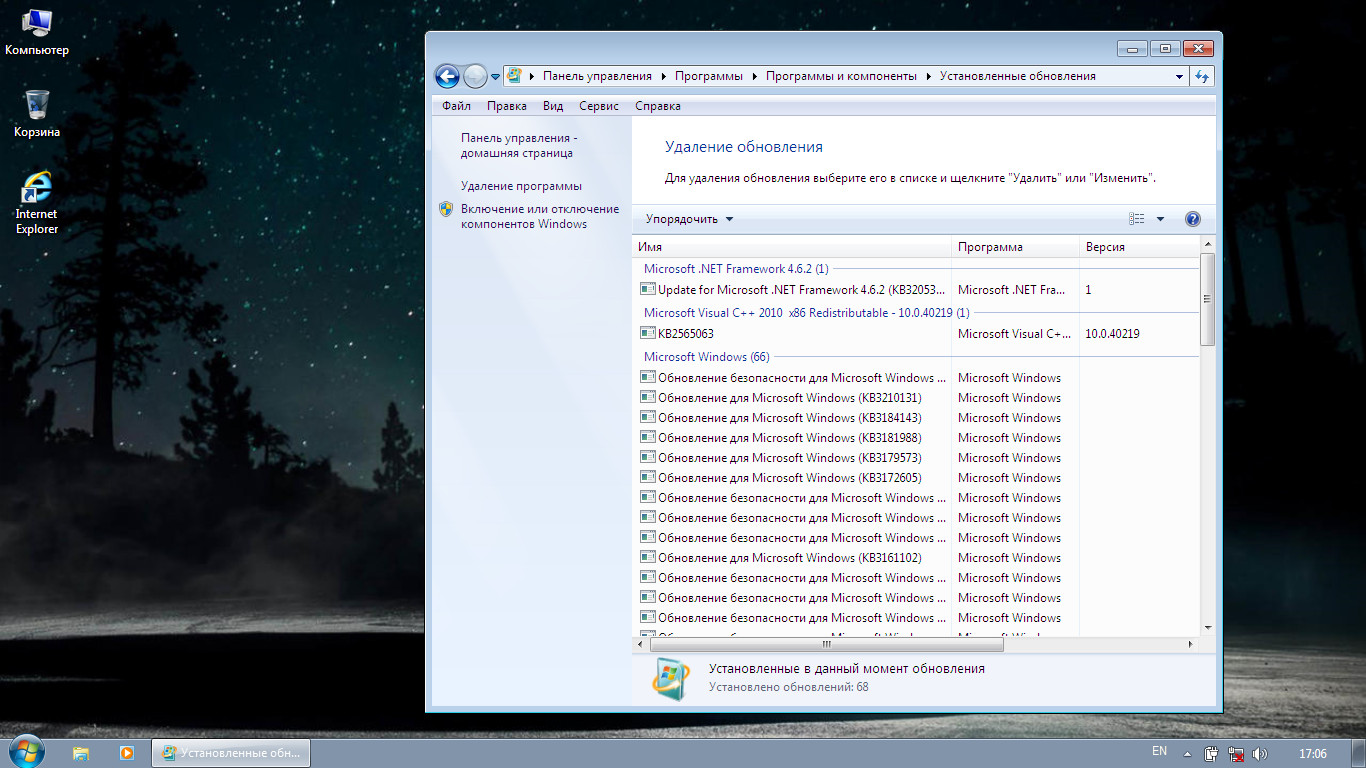1366x768 pixels.
Task: Navigate to Программы и компоненты breadcrumb
Action: [841, 76]
